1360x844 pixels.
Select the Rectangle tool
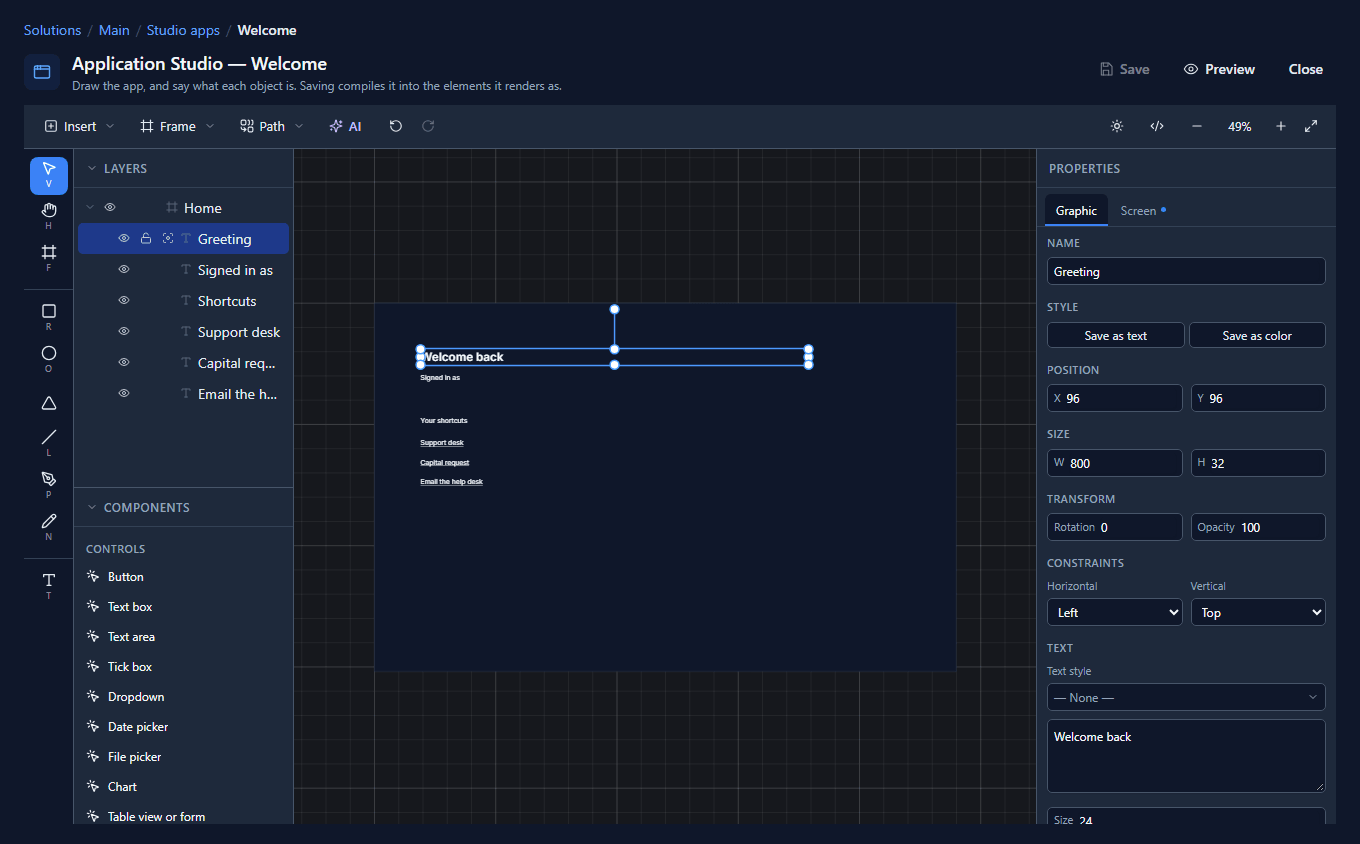click(49, 317)
